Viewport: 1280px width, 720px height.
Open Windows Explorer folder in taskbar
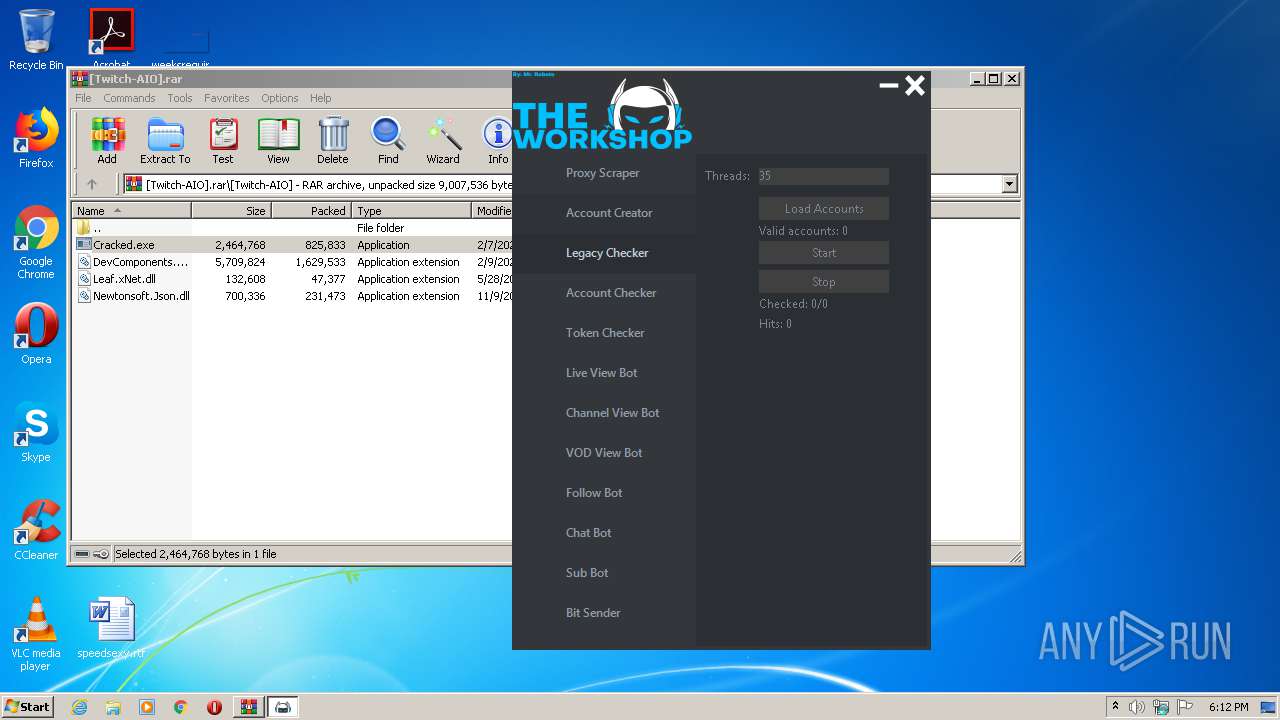[x=113, y=707]
